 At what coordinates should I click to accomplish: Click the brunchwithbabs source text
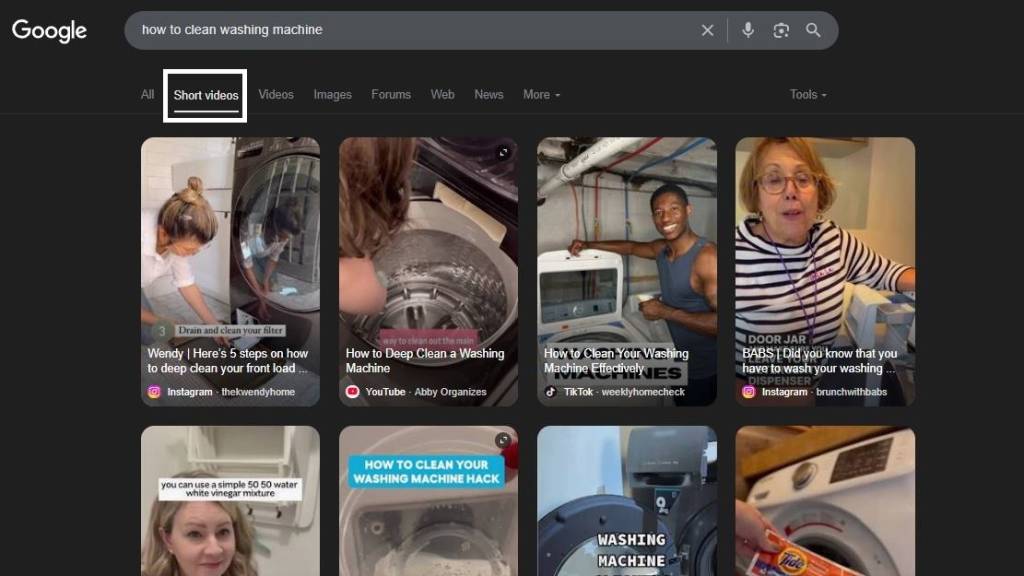point(852,392)
